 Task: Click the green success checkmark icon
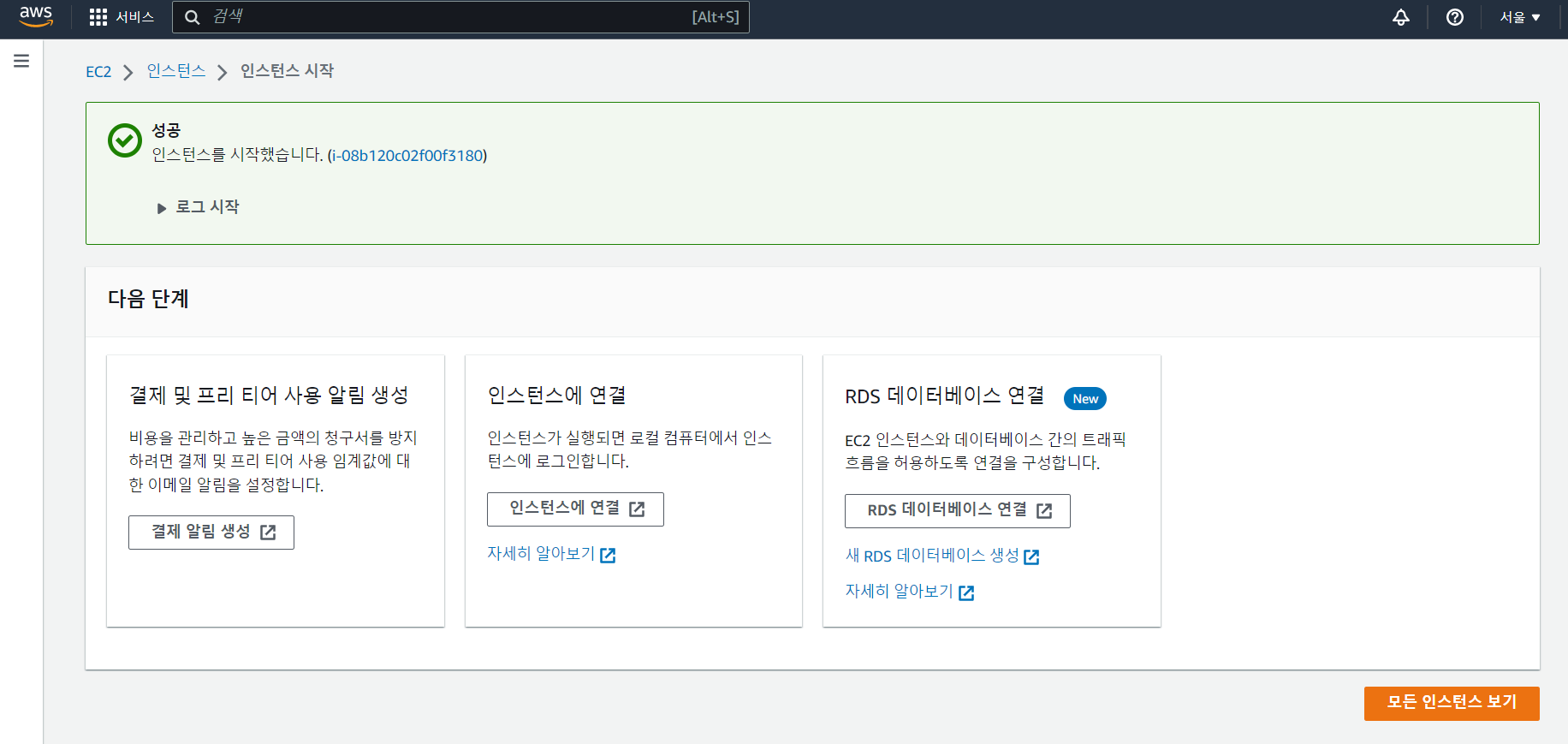tap(125, 140)
